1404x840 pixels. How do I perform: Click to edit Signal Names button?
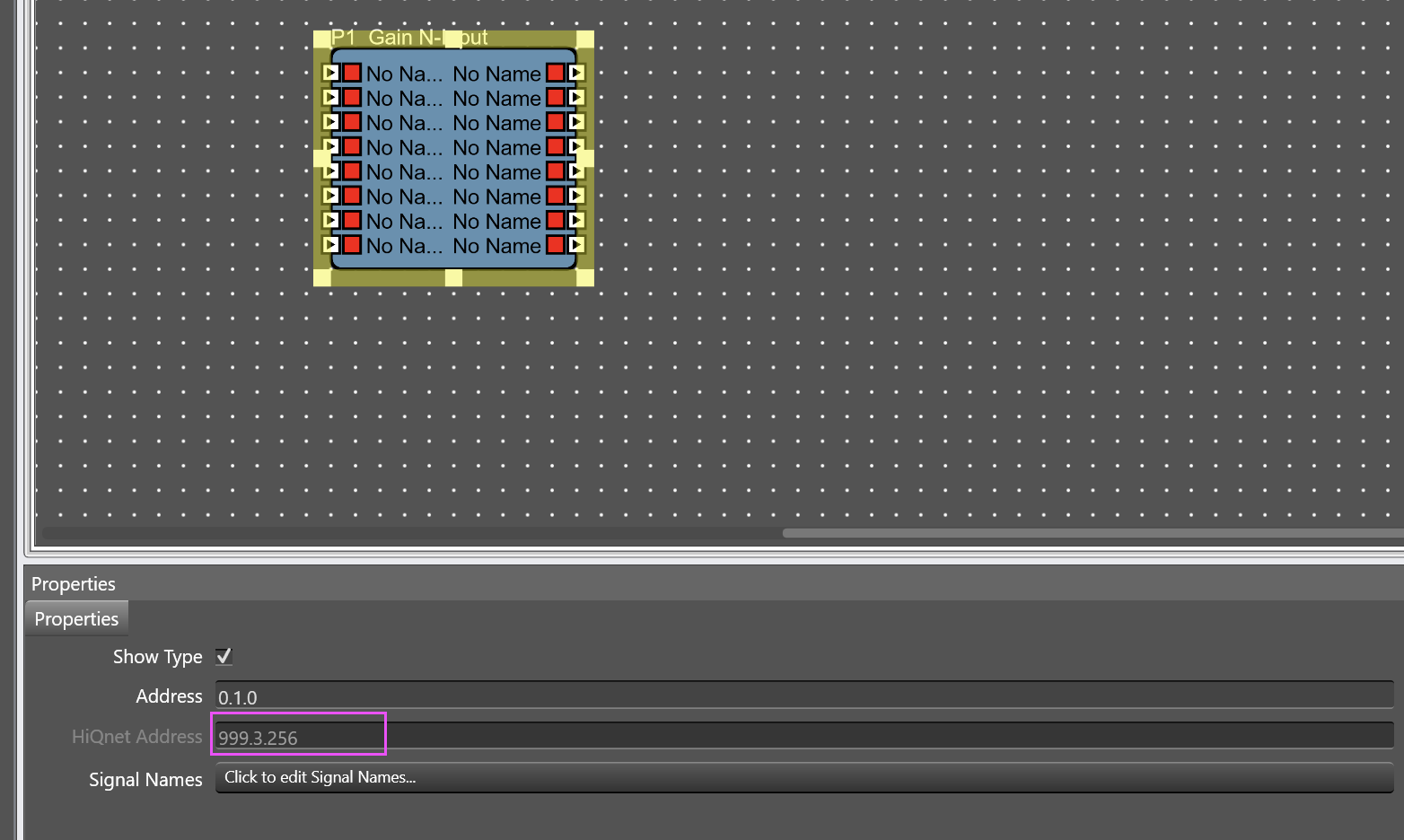point(803,777)
